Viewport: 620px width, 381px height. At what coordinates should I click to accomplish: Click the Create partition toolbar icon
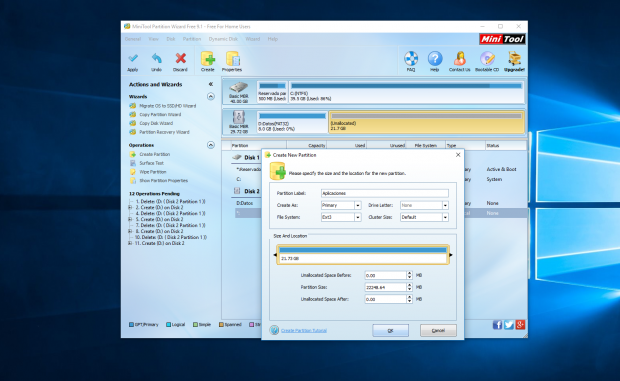pos(208,59)
